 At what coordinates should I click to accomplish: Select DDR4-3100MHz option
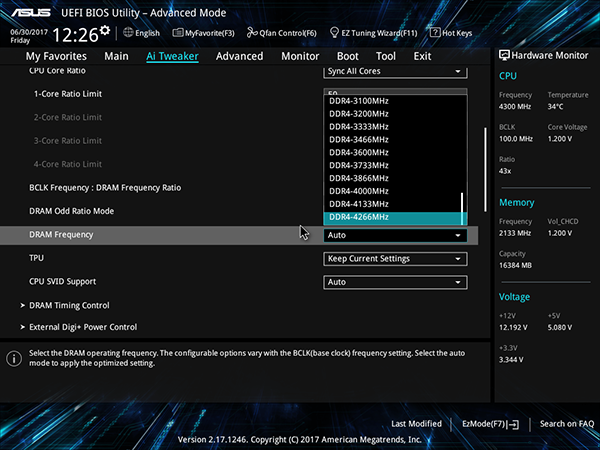[x=392, y=101]
